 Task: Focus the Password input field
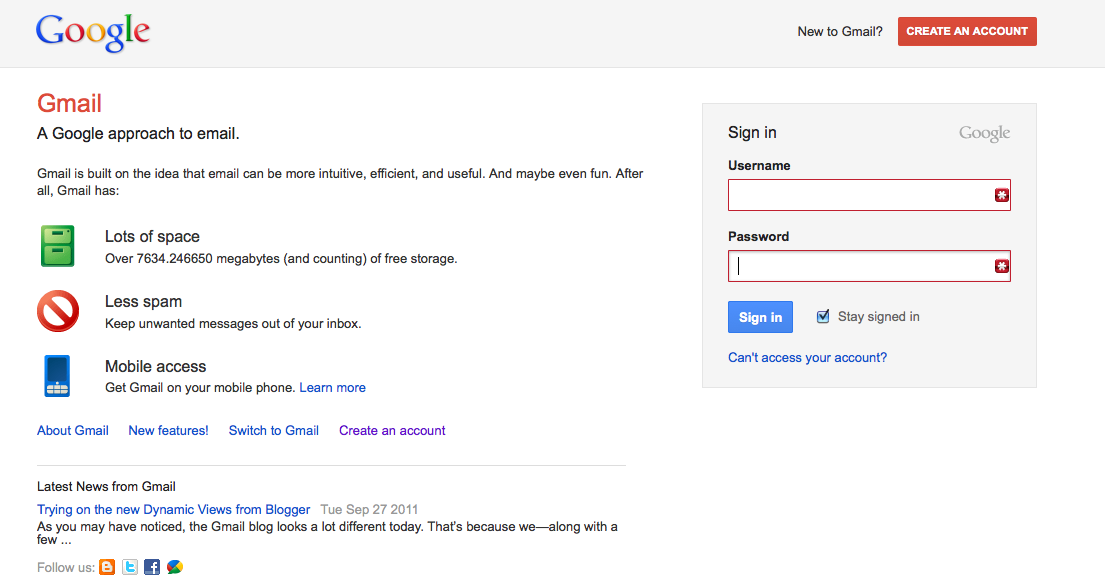pyautogui.click(x=869, y=266)
